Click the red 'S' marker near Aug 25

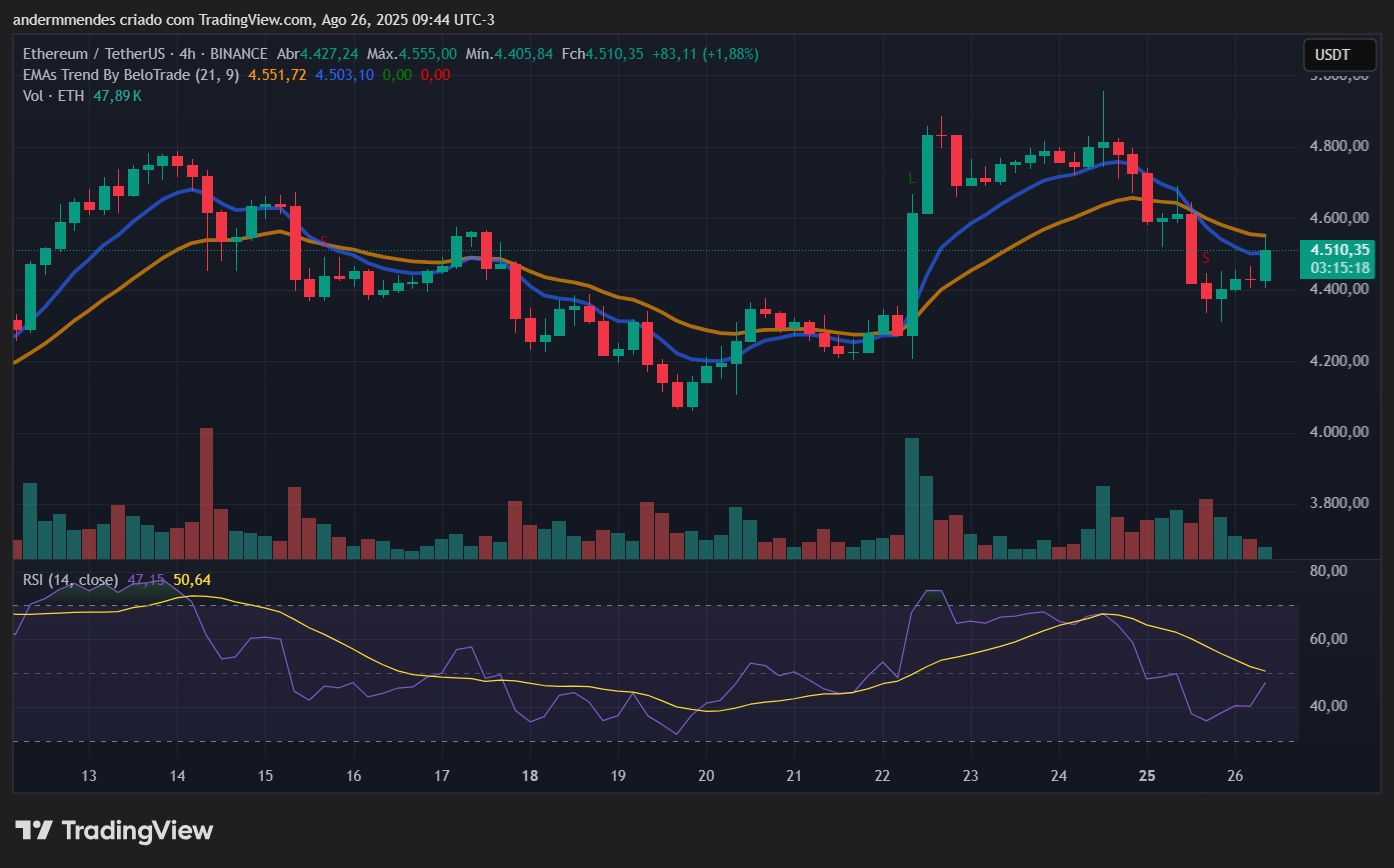point(1206,259)
